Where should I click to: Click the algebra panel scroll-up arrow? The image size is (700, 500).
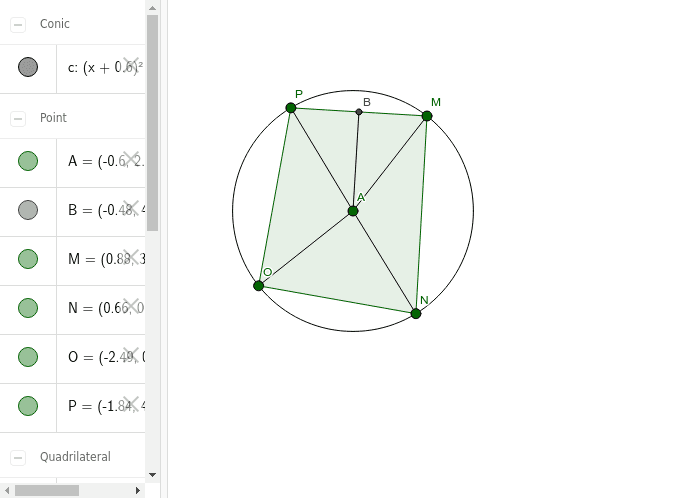[152, 8]
